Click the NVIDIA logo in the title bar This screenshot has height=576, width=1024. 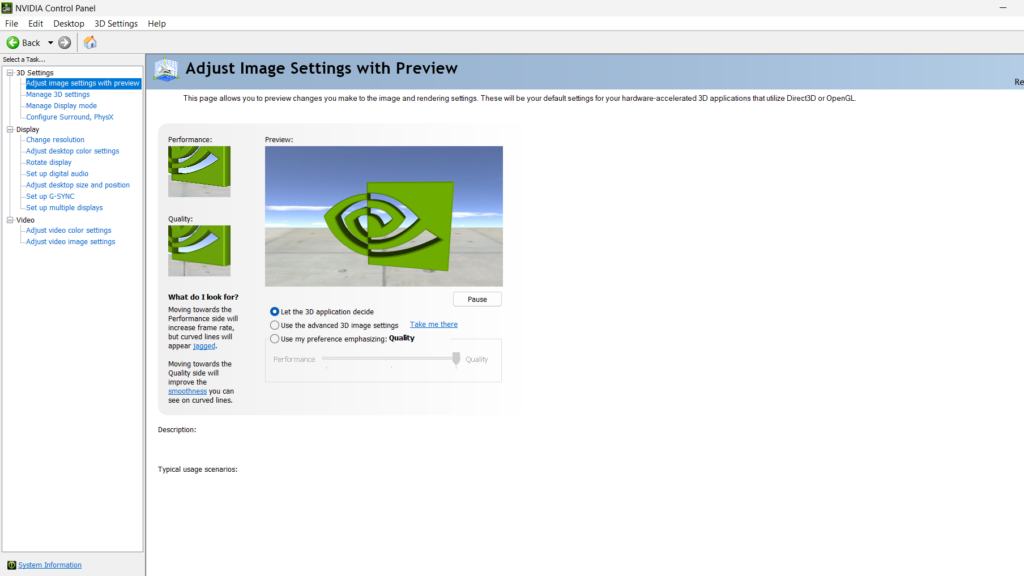(8, 7)
